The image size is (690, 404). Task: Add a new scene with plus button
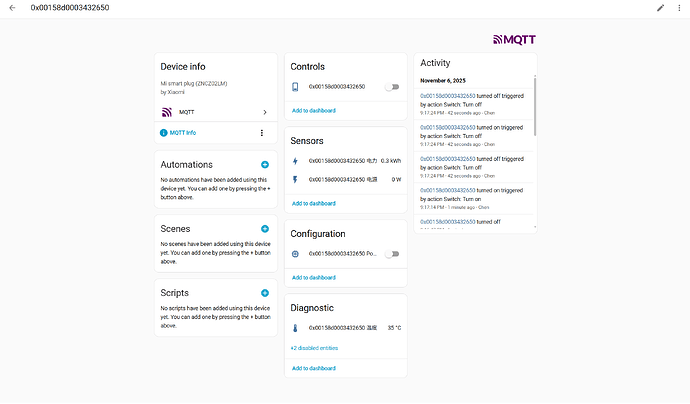coord(264,229)
